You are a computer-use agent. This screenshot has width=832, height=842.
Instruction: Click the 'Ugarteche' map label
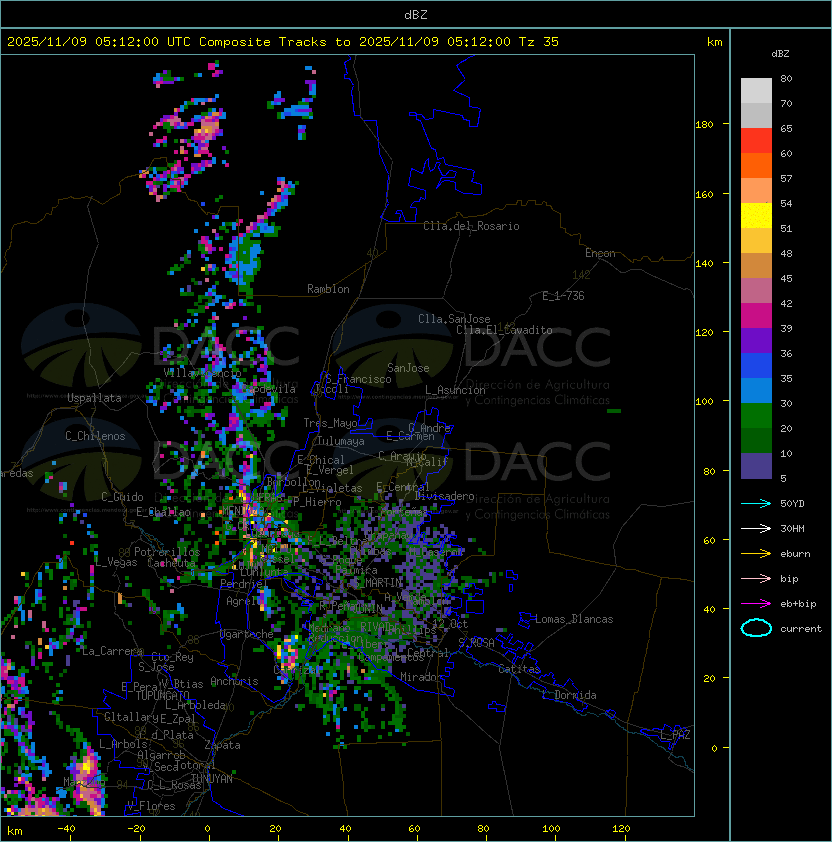tap(247, 635)
